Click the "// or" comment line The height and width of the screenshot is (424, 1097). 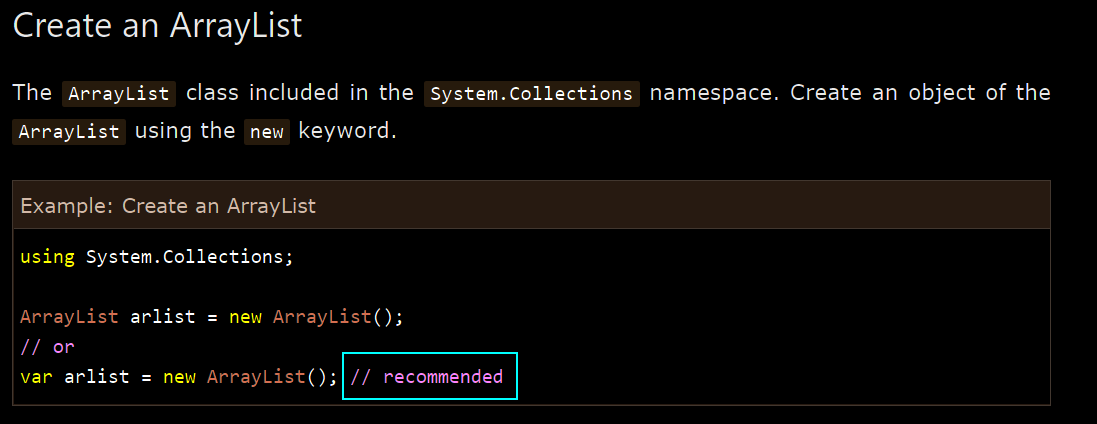click(47, 346)
